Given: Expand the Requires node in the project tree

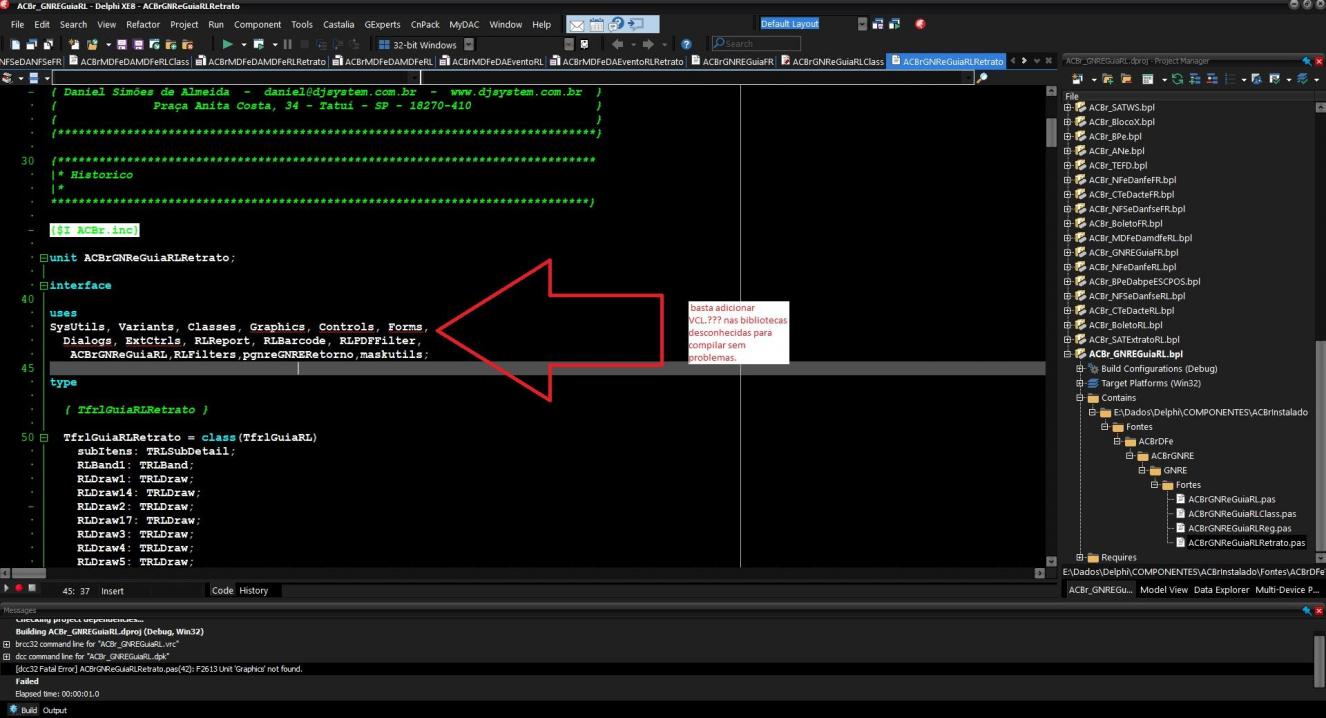Looking at the screenshot, I should coord(1080,557).
